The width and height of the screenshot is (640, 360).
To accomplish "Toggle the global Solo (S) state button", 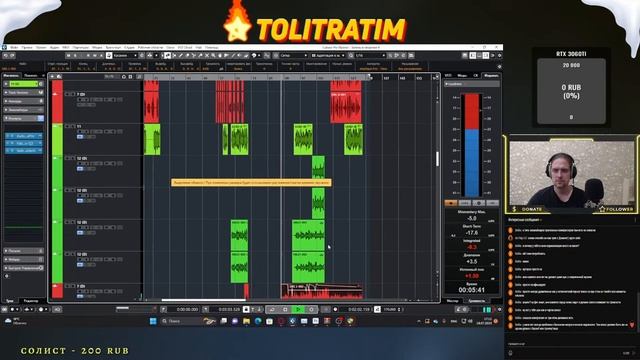I will (x=75, y=55).
